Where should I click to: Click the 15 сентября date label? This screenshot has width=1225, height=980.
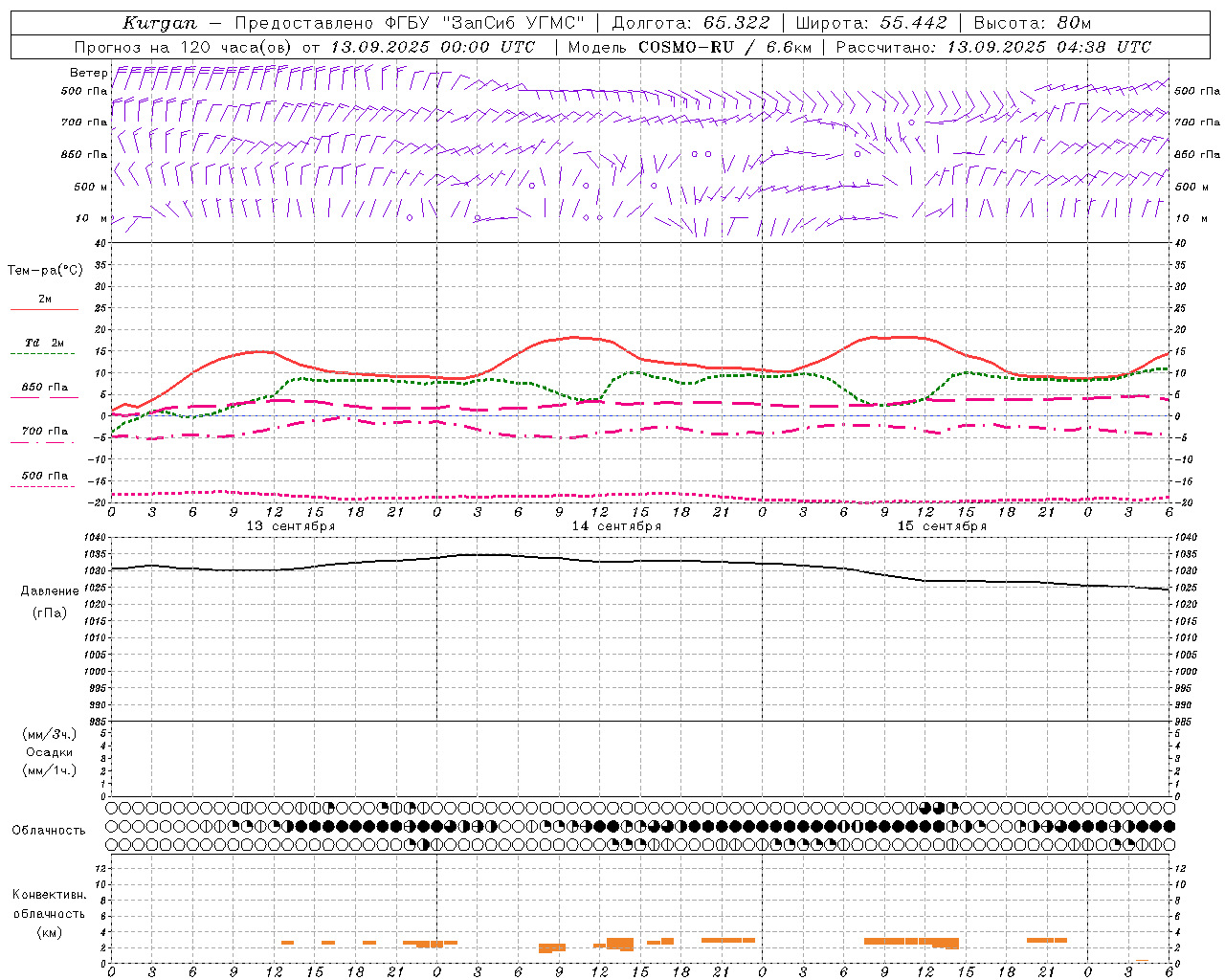pyautogui.click(x=941, y=526)
